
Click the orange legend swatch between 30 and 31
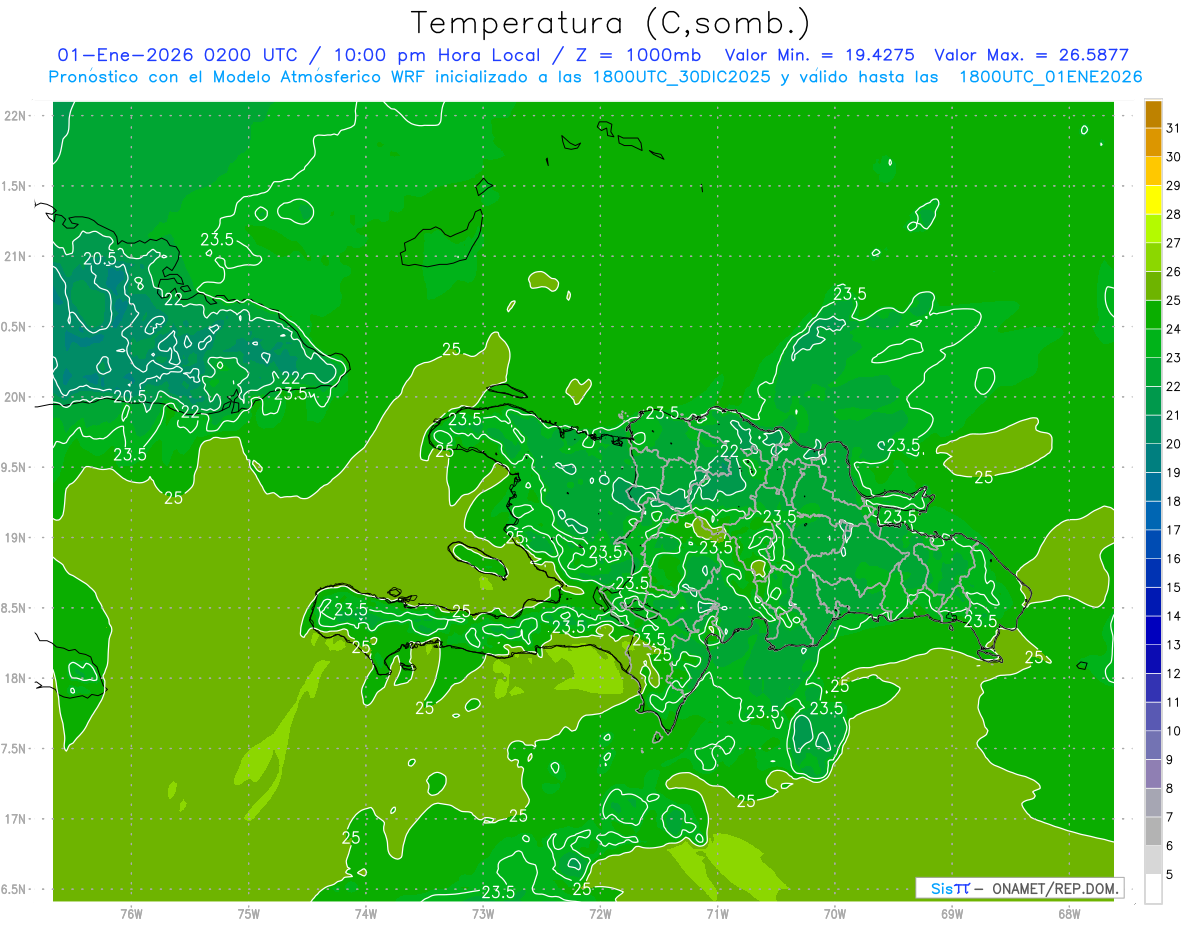[1153, 143]
